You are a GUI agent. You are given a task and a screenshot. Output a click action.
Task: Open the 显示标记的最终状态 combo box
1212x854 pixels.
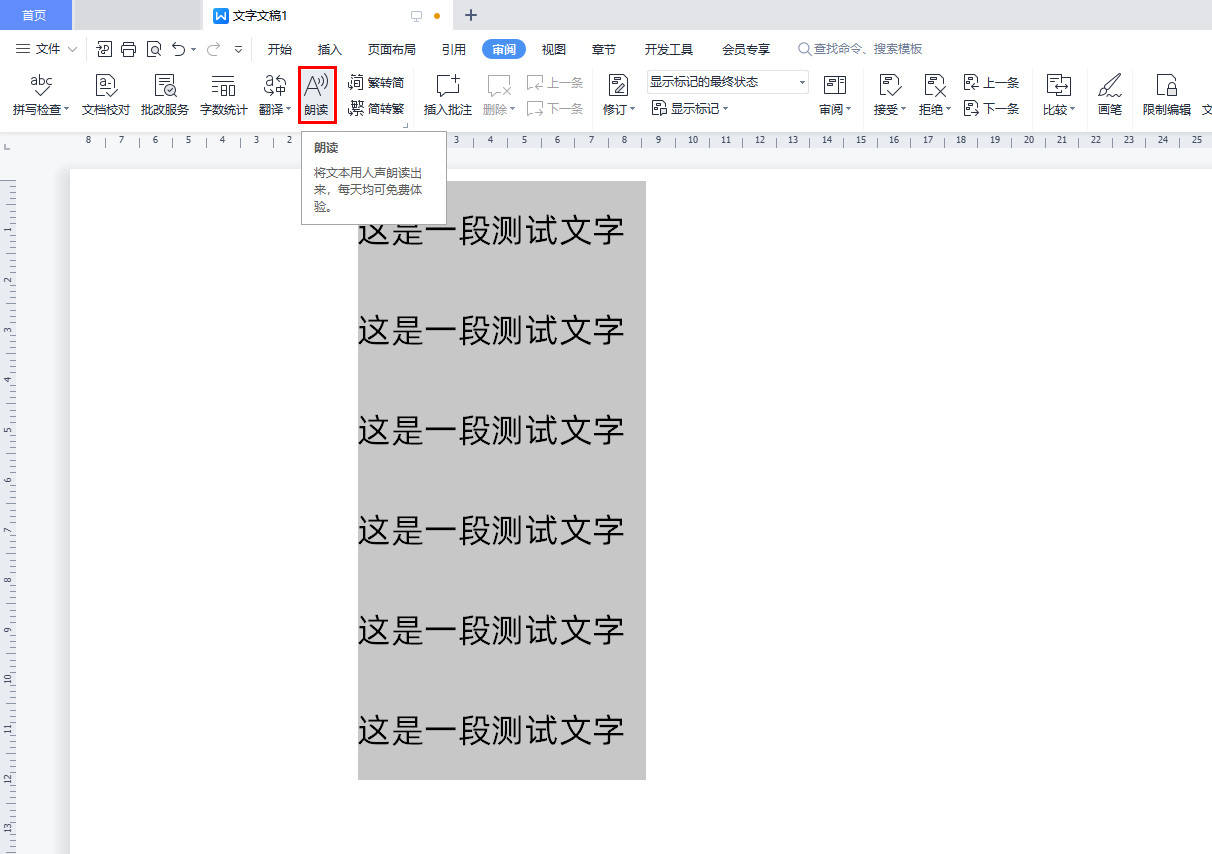point(727,82)
